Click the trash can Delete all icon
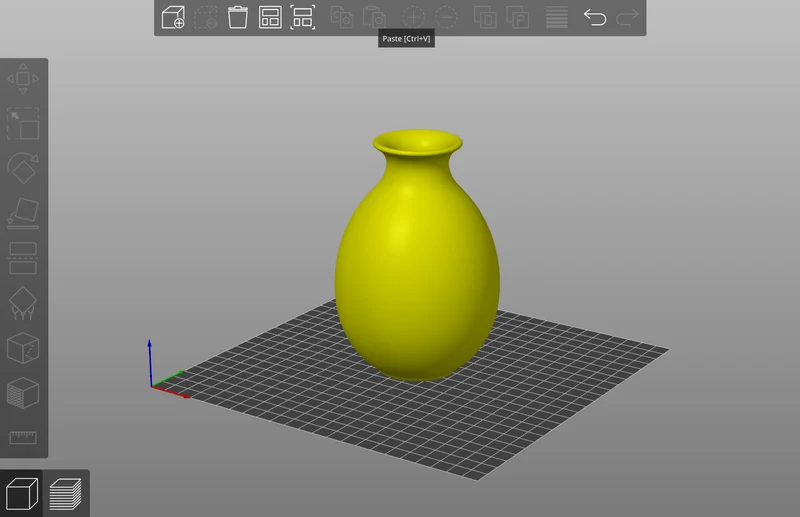Image resolution: width=800 pixels, height=517 pixels. (238, 17)
